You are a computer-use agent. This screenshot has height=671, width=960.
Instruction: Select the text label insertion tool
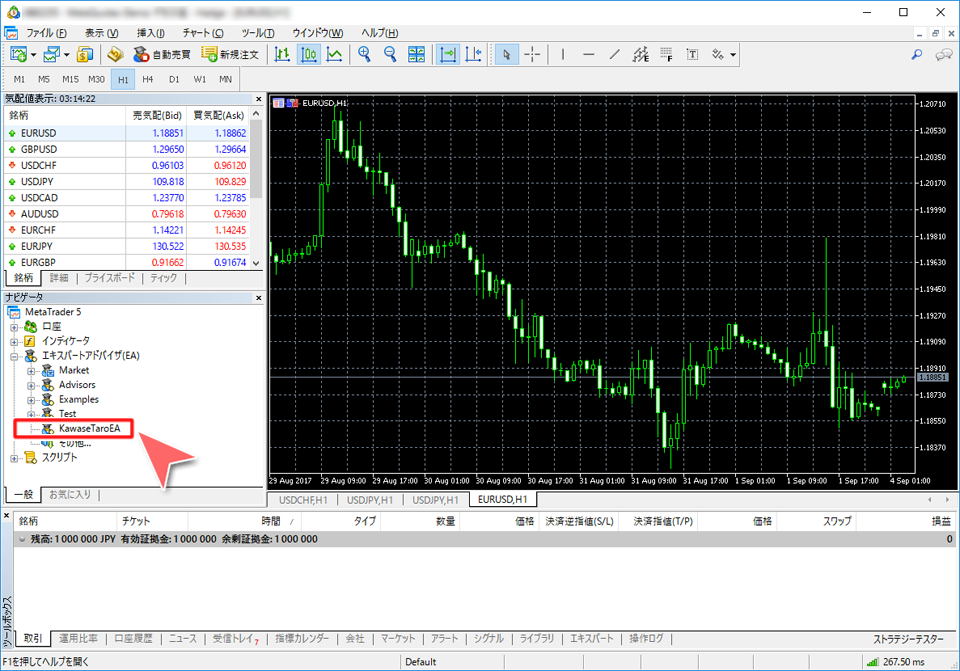coord(692,55)
